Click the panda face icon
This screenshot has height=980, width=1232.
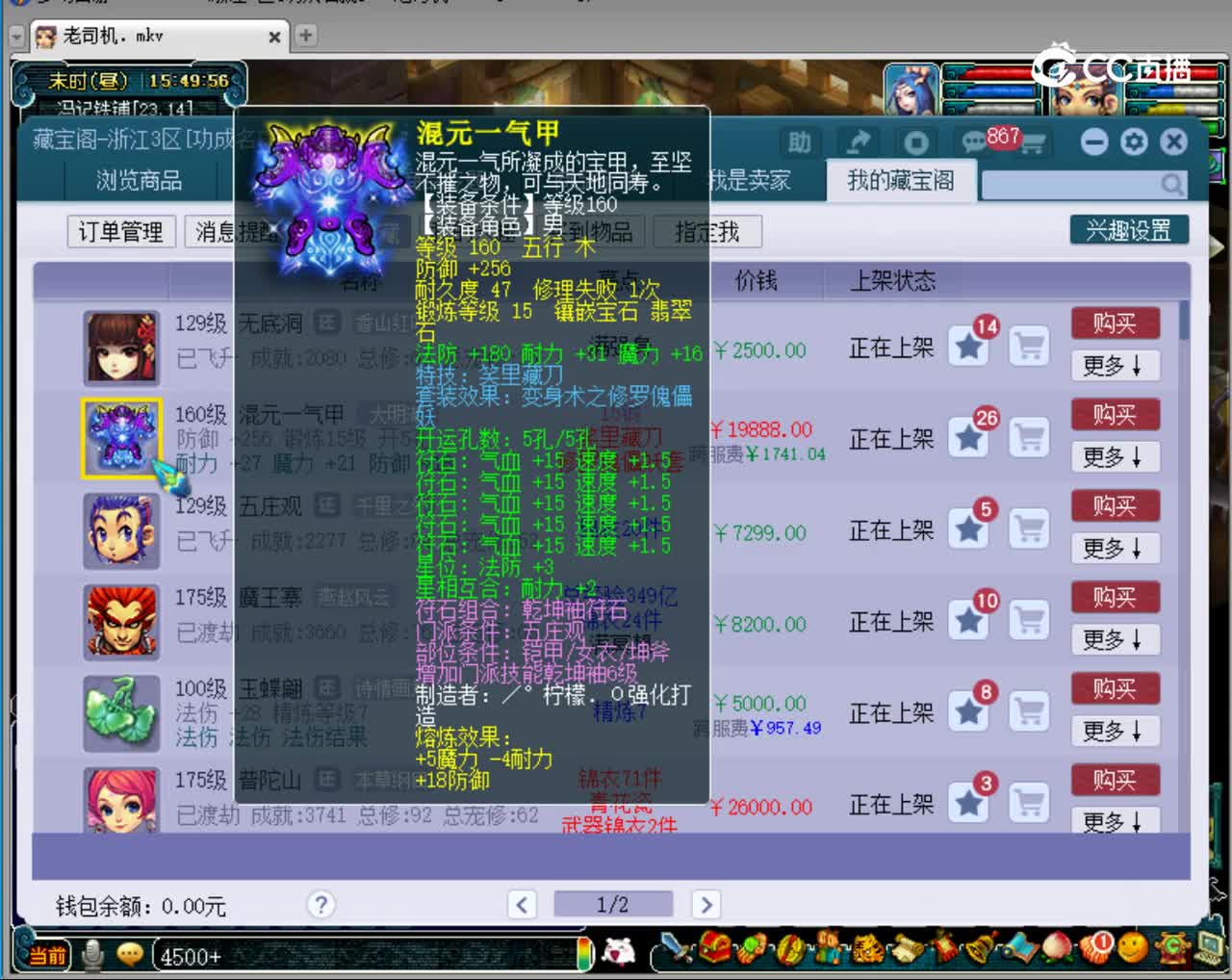(619, 952)
